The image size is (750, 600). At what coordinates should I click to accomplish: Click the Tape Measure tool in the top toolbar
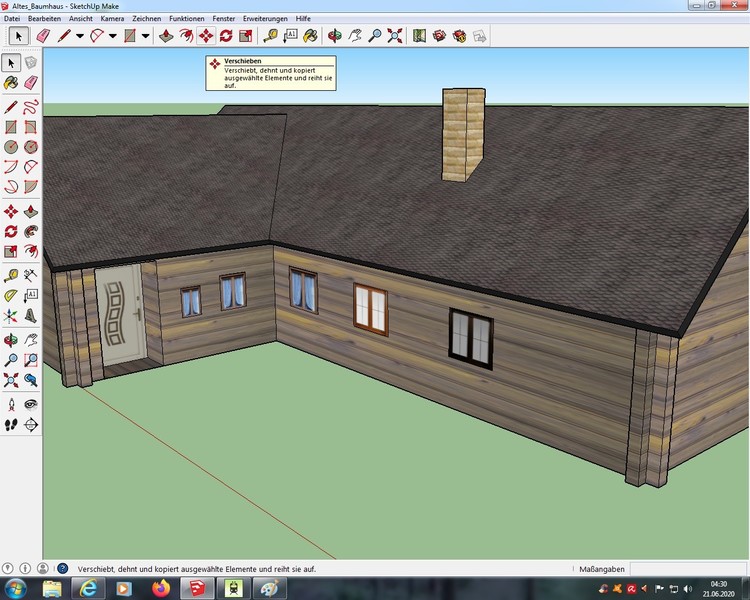tap(271, 36)
